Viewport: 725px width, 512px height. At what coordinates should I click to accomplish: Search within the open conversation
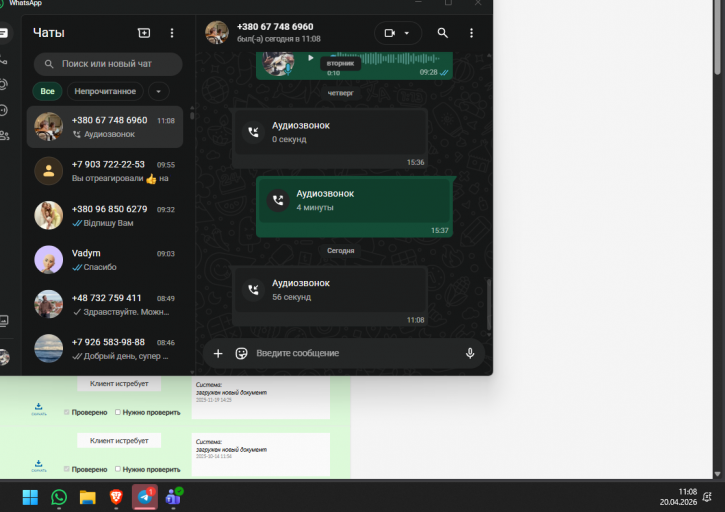442,33
